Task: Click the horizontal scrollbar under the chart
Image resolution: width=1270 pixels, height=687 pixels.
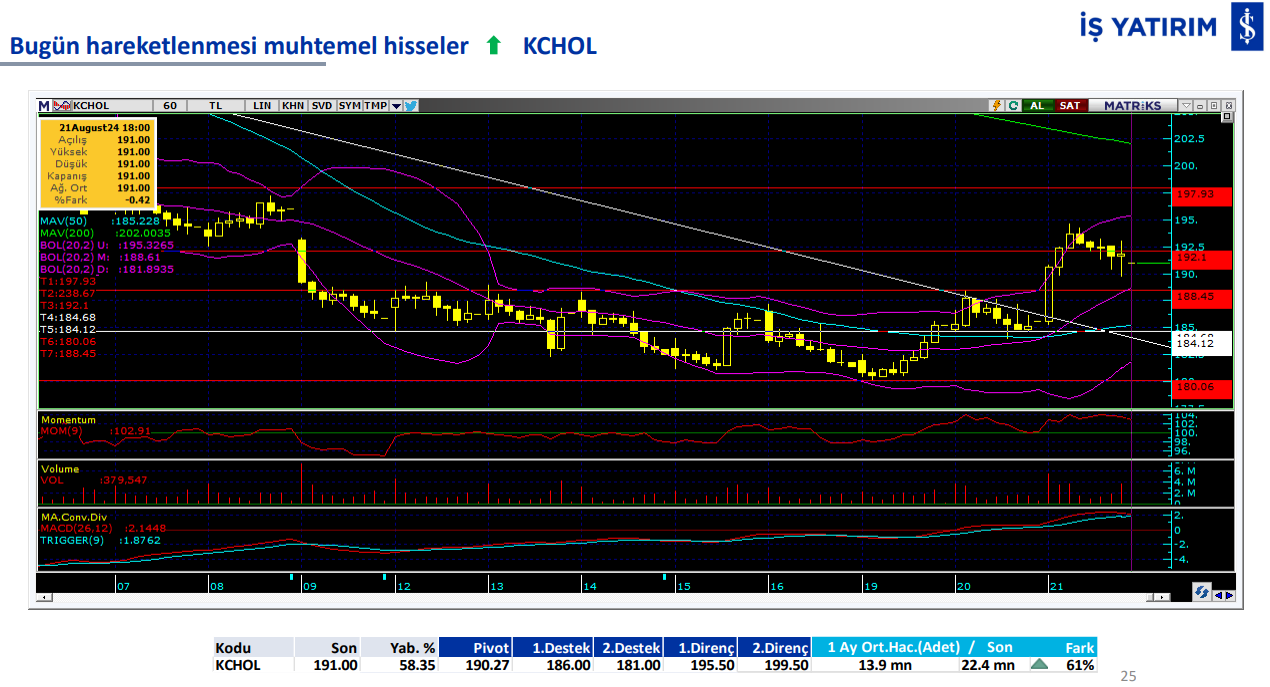Action: (x=600, y=598)
